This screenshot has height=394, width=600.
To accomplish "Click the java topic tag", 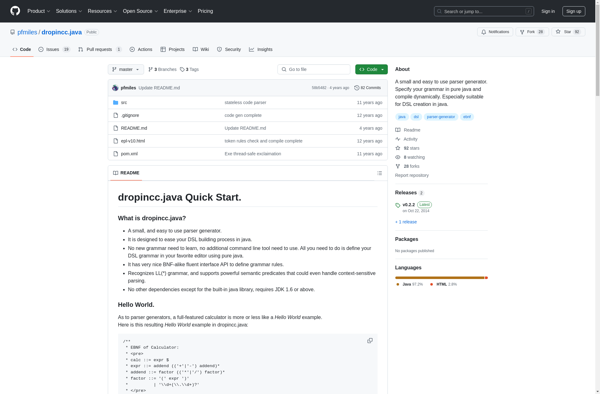I will [402, 117].
